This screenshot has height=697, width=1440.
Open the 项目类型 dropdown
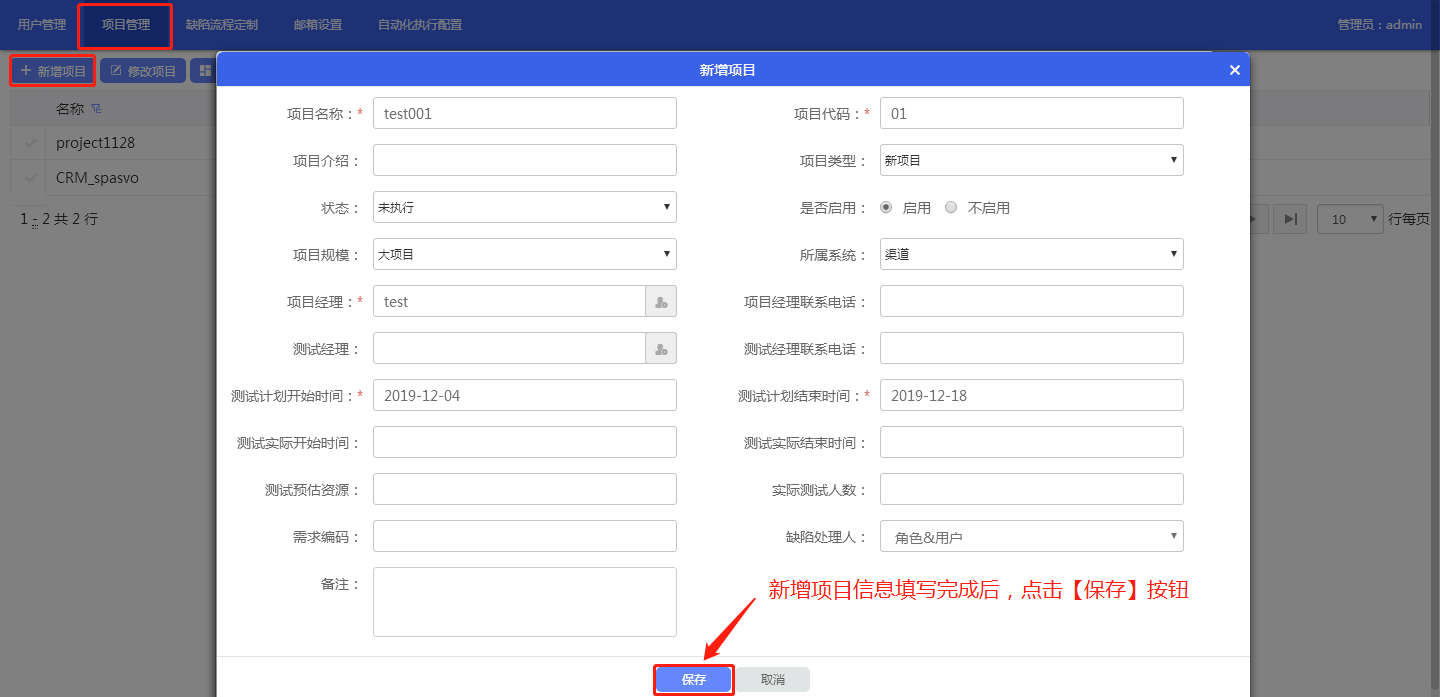tap(1031, 160)
